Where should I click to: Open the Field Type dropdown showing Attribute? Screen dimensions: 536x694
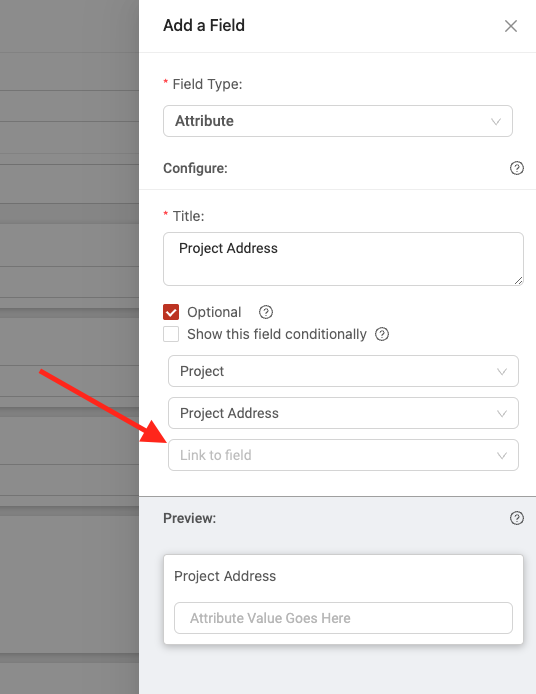338,121
